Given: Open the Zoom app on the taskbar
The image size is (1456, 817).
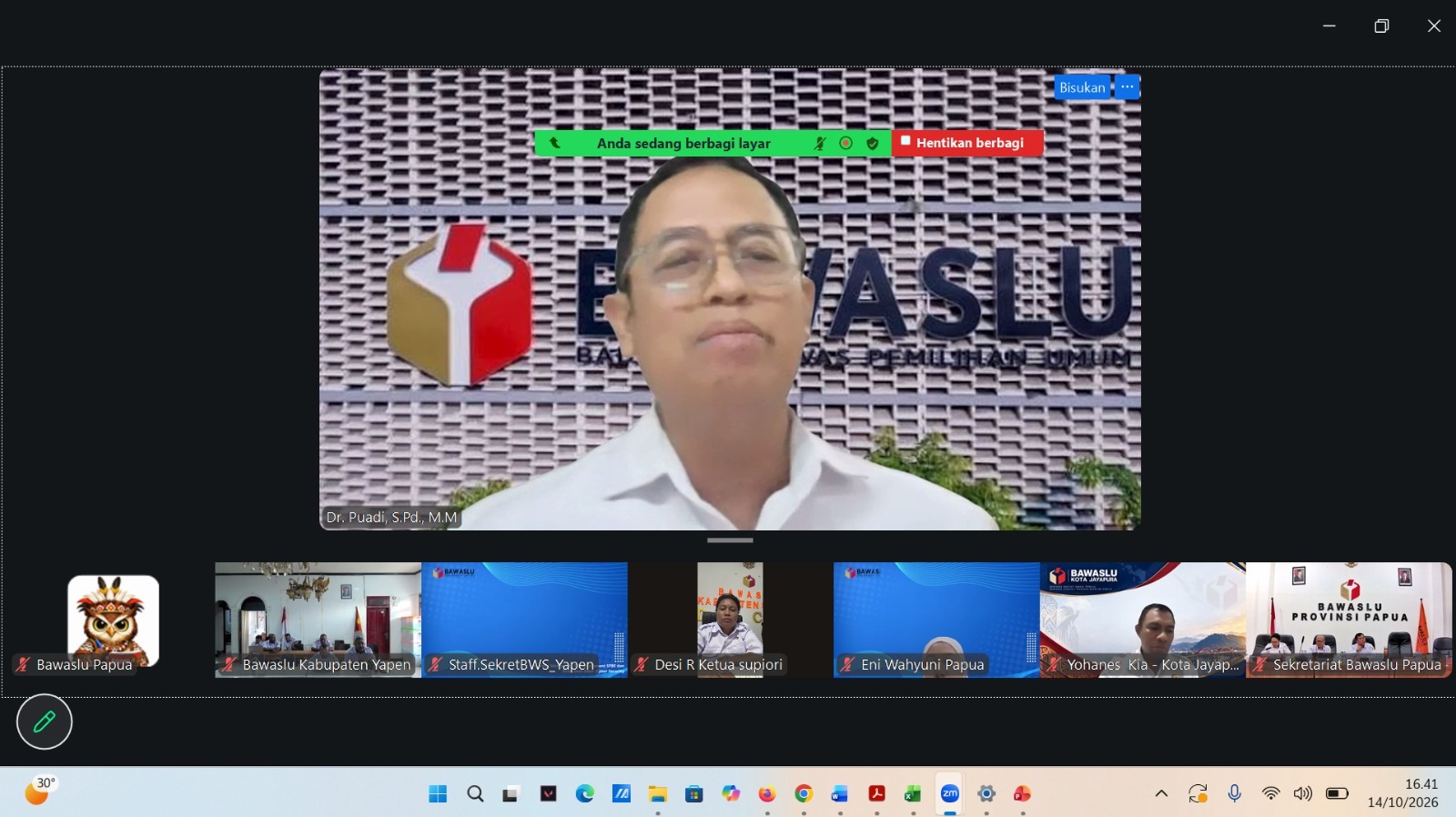Looking at the screenshot, I should click(950, 793).
